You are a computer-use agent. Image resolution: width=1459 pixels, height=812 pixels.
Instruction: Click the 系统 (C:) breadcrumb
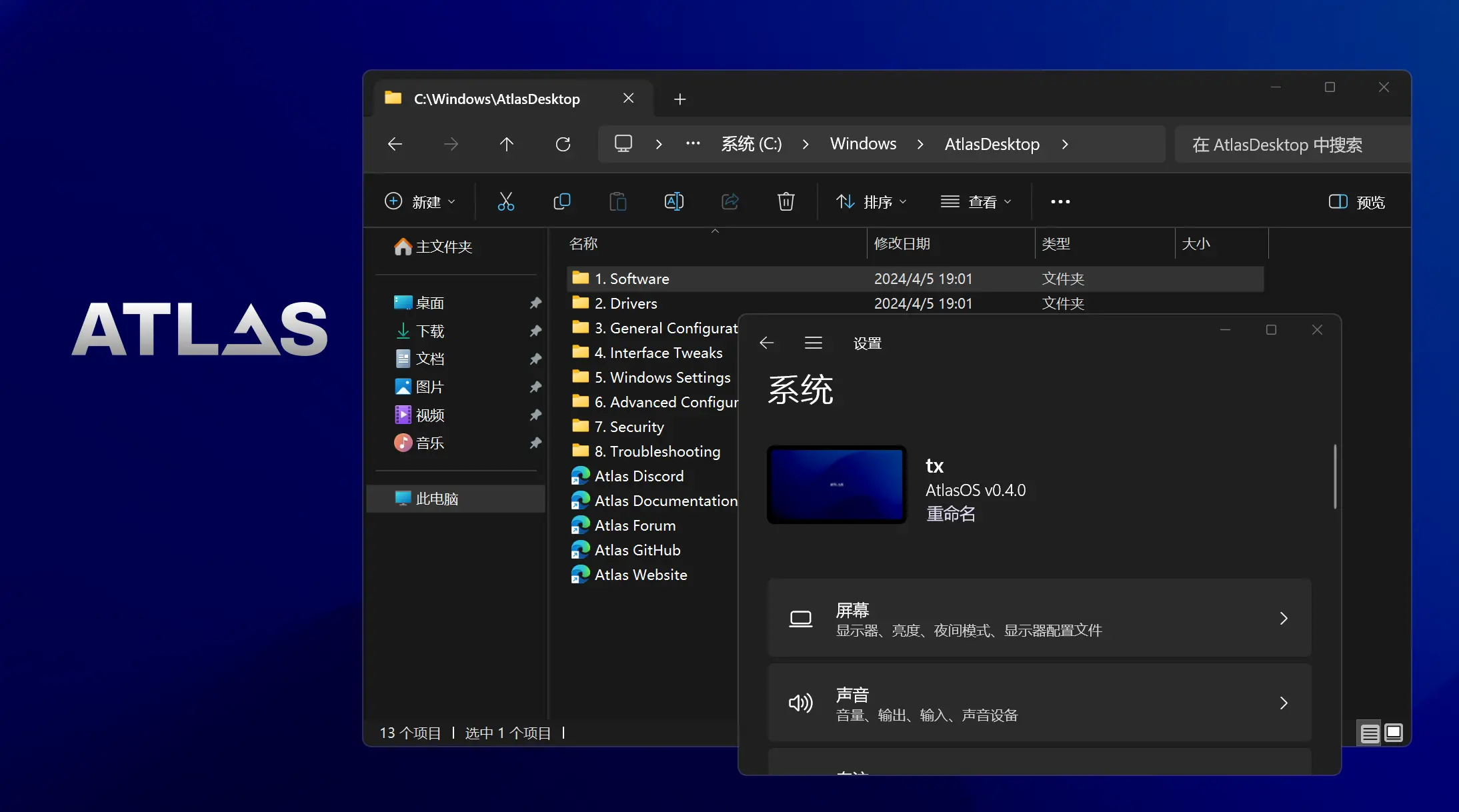(x=752, y=144)
